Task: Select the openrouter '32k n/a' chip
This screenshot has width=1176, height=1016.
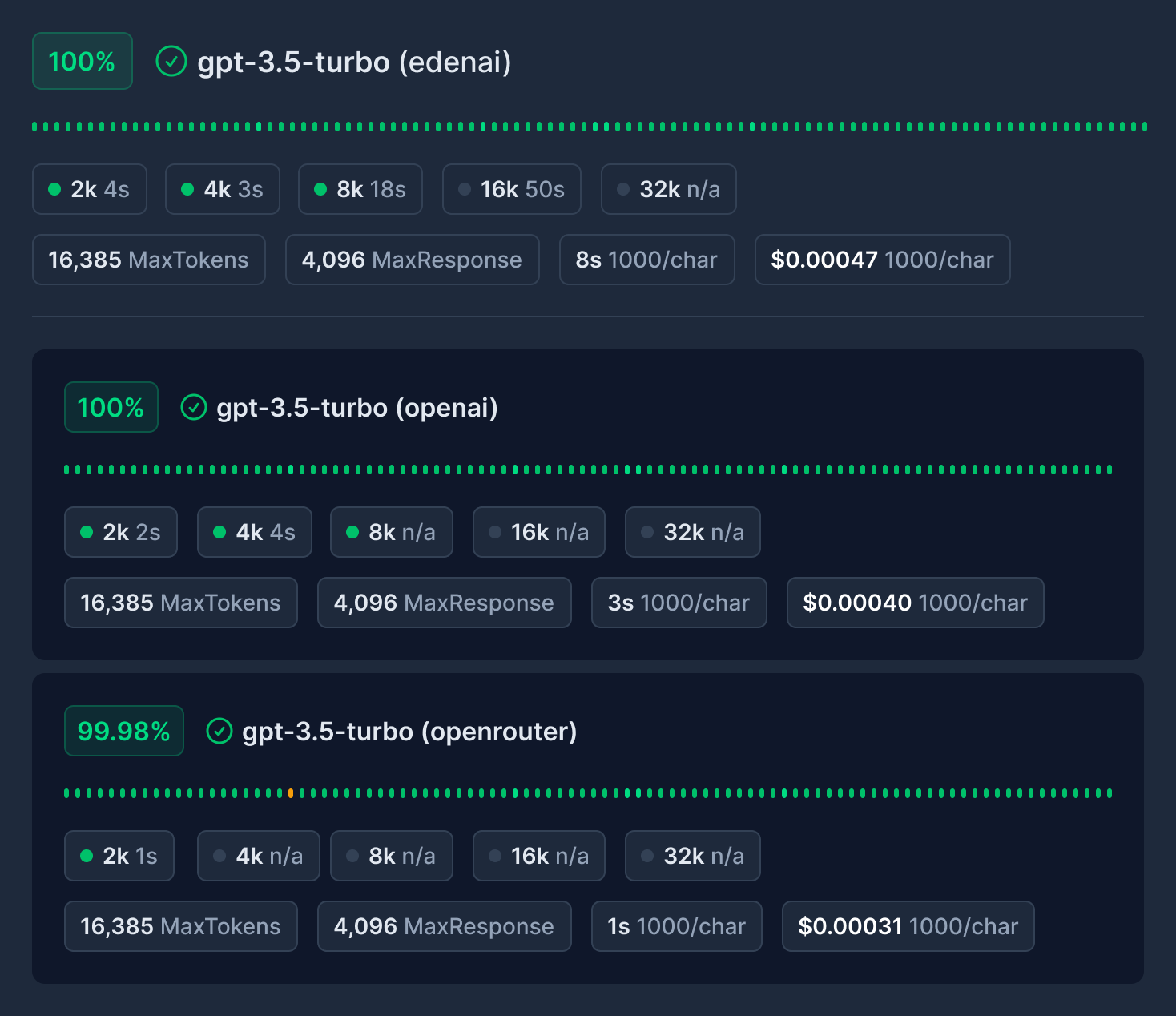Action: 693,856
